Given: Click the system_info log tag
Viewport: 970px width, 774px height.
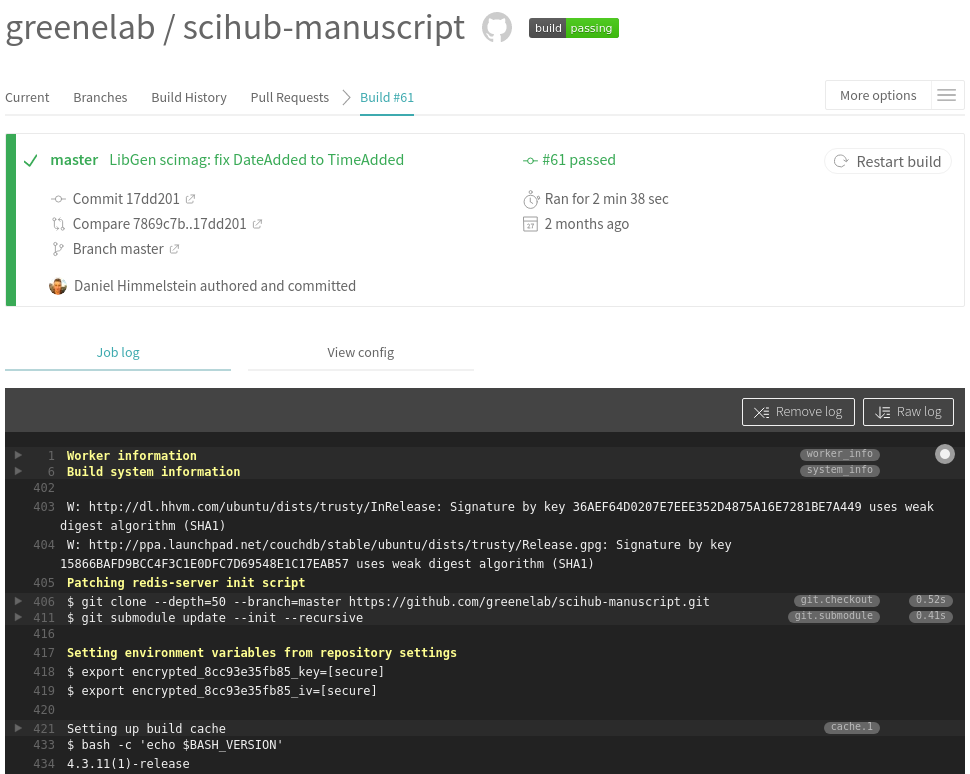Looking at the screenshot, I should click(839, 470).
